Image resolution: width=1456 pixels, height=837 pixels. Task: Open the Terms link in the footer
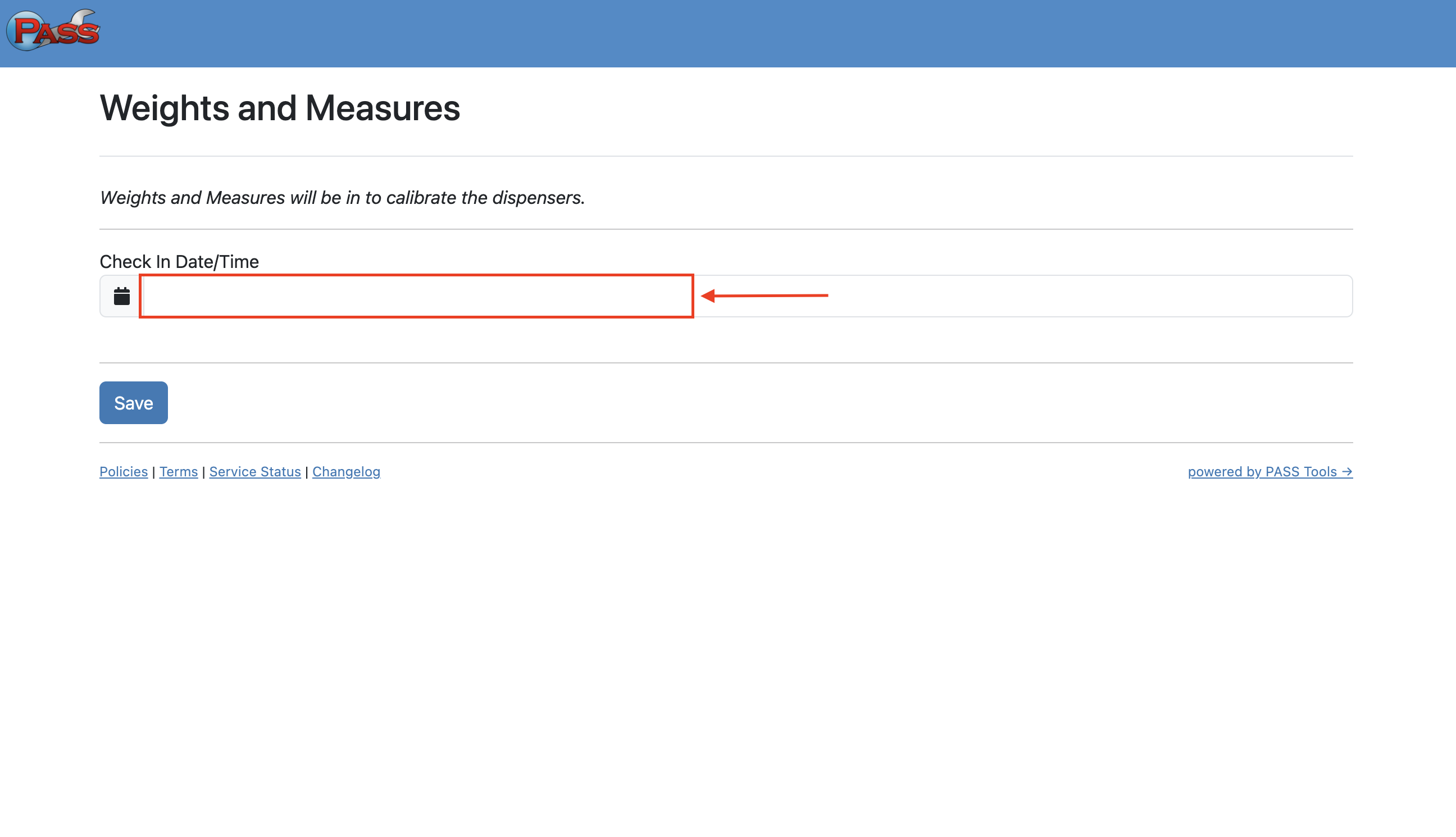click(x=178, y=472)
